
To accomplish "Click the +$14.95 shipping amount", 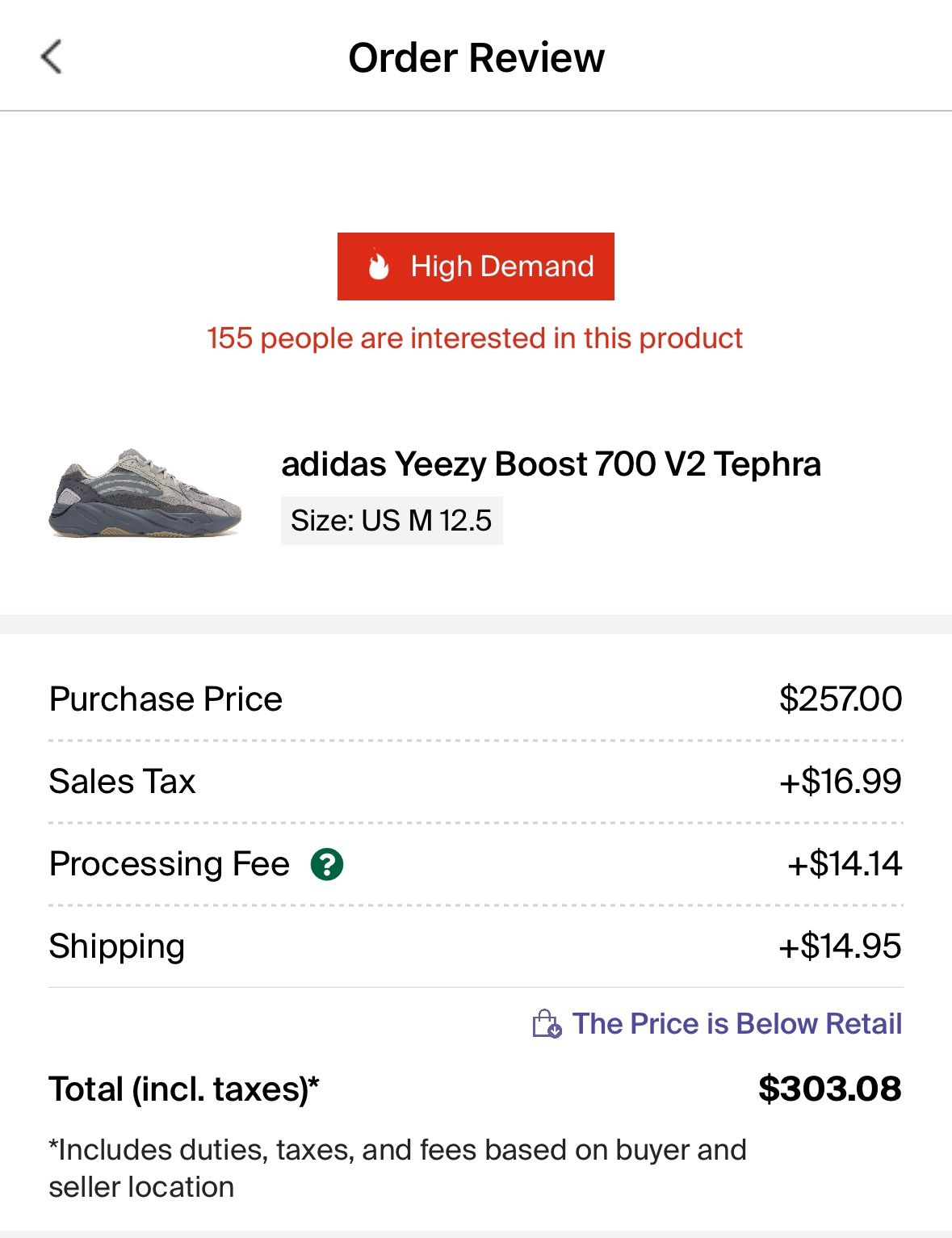I will coord(840,946).
